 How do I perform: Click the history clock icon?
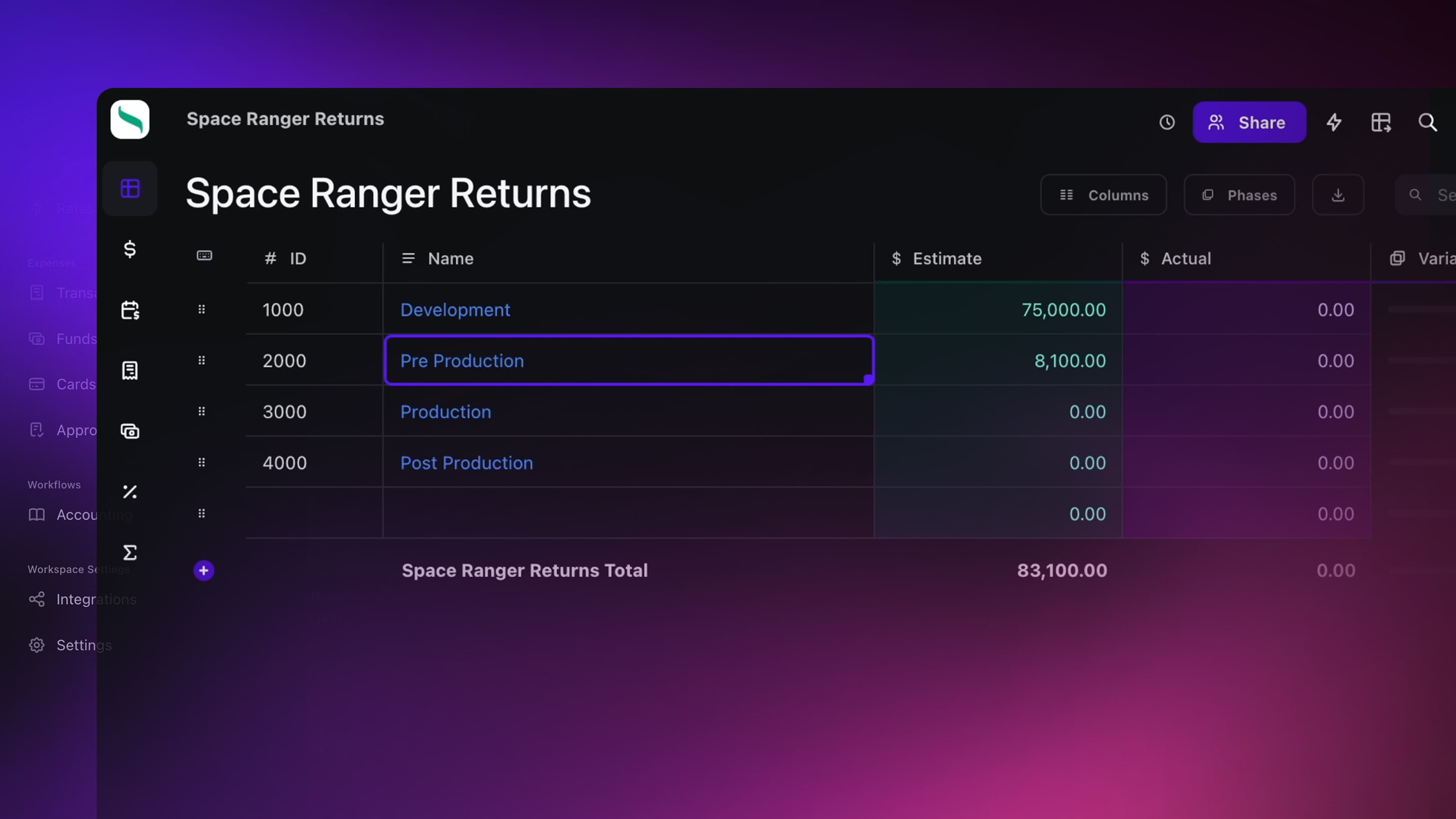pyautogui.click(x=1167, y=122)
